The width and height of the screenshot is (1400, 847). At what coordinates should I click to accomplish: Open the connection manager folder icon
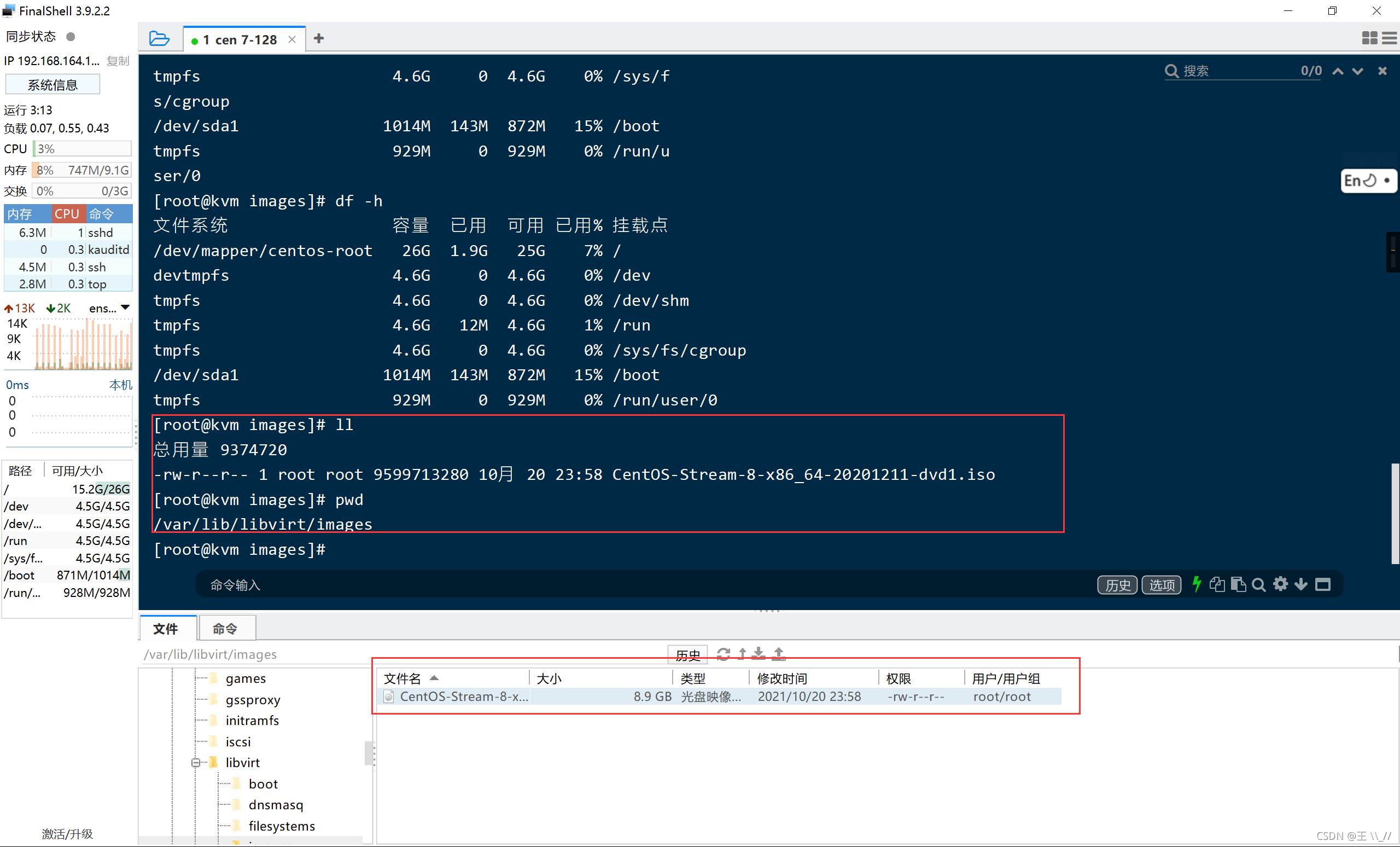pos(159,39)
